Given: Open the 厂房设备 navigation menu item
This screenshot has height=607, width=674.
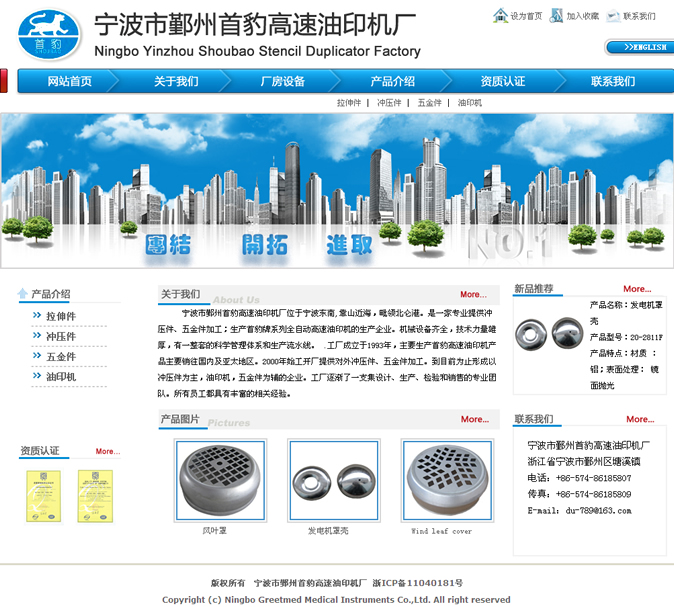Looking at the screenshot, I should point(282,81).
